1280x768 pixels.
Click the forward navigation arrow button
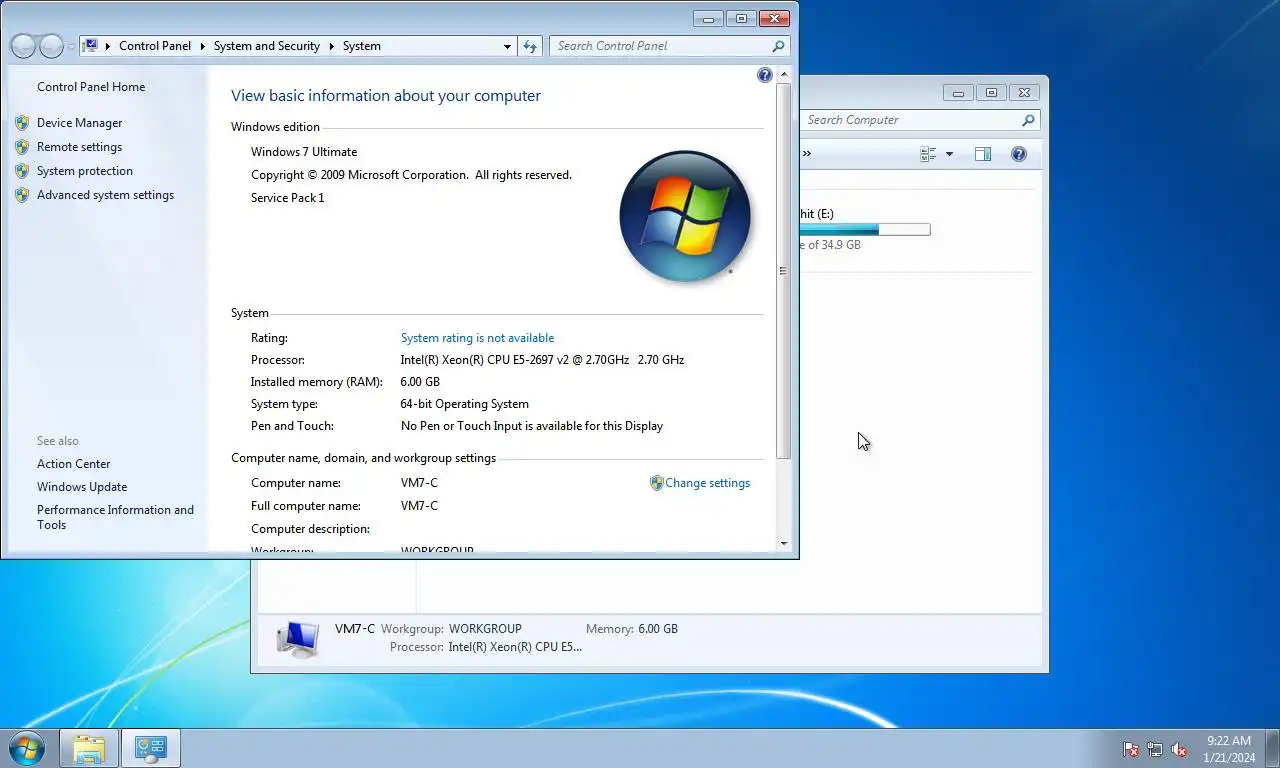(51, 46)
